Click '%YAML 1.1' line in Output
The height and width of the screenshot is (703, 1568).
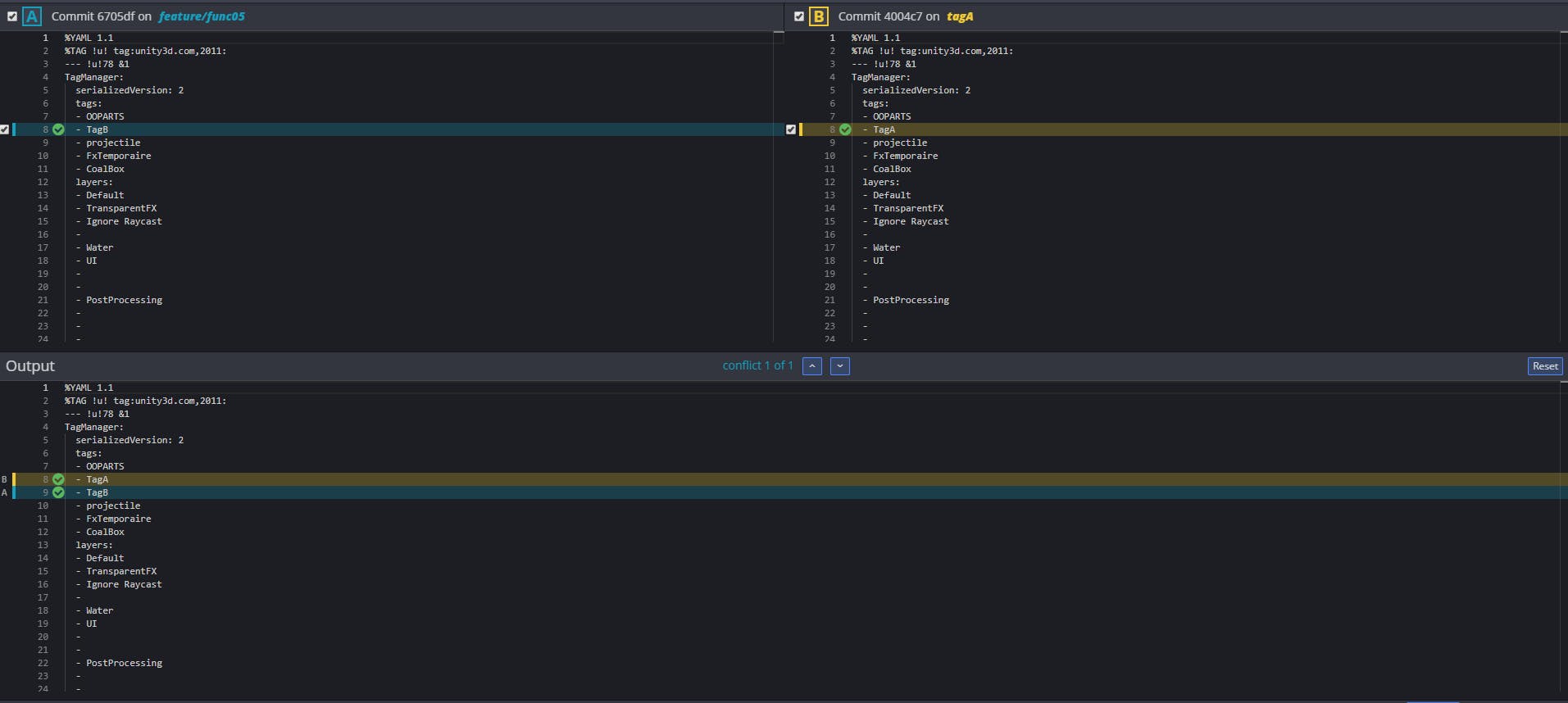tap(89, 388)
